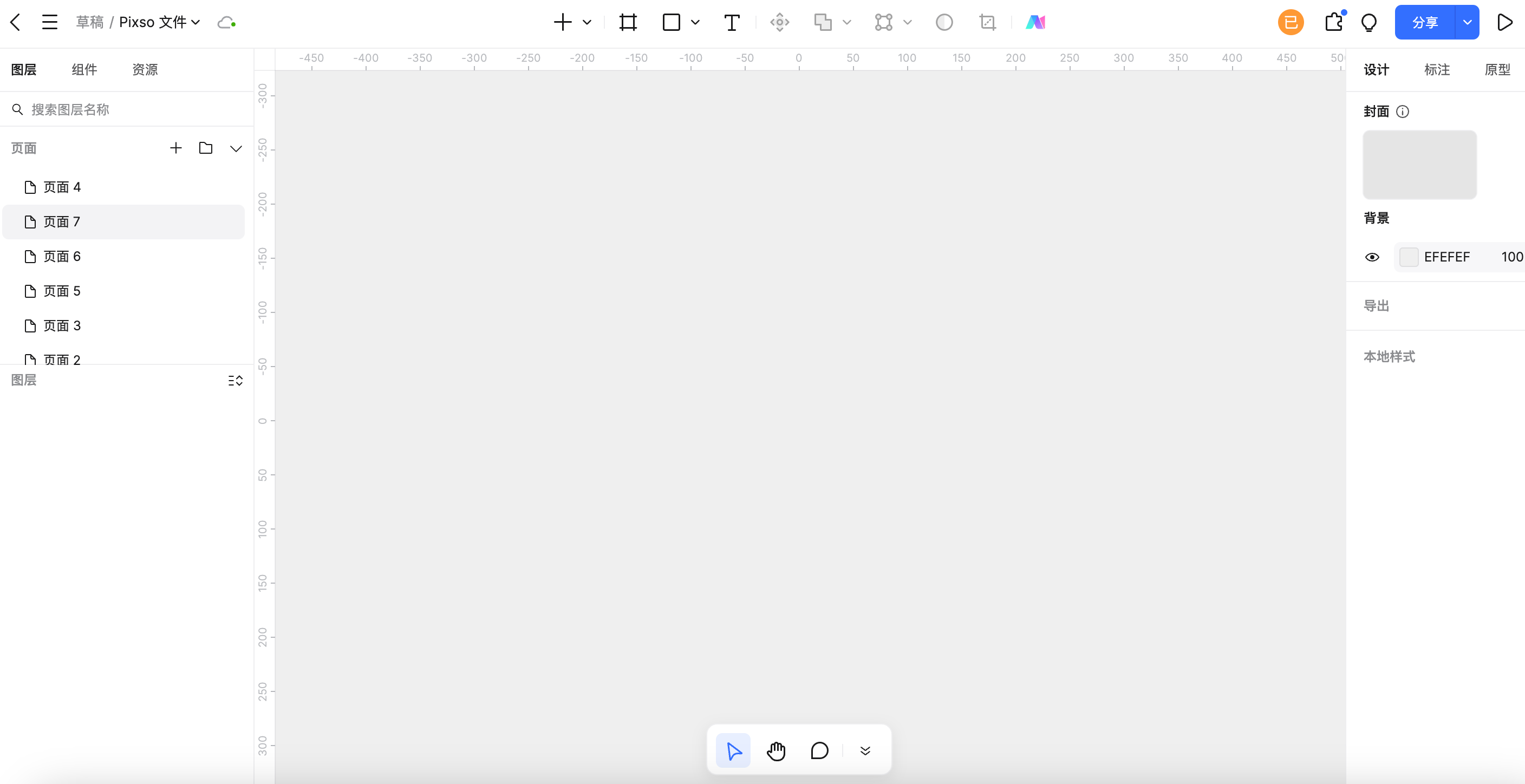
Task: Click the 搜索图层名称 search field
Action: pos(127,109)
